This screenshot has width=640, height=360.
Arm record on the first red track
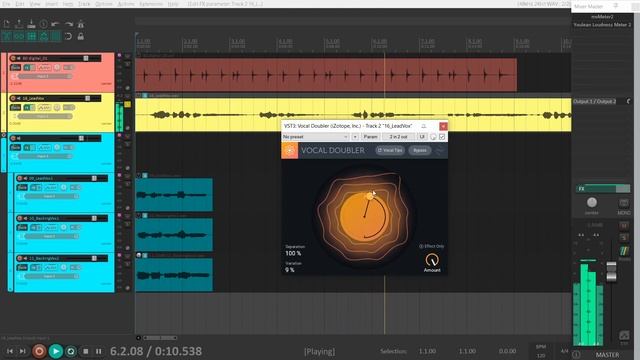(x=13, y=58)
